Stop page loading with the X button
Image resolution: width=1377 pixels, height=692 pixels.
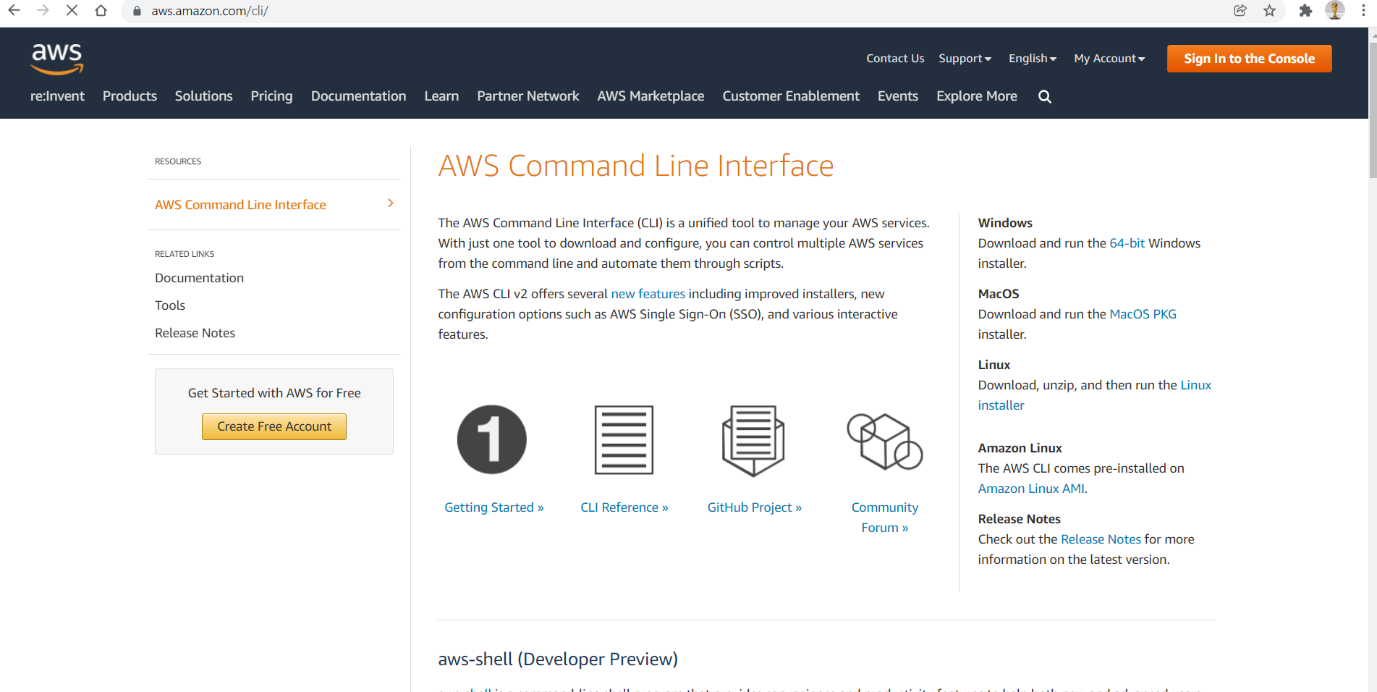click(x=72, y=11)
